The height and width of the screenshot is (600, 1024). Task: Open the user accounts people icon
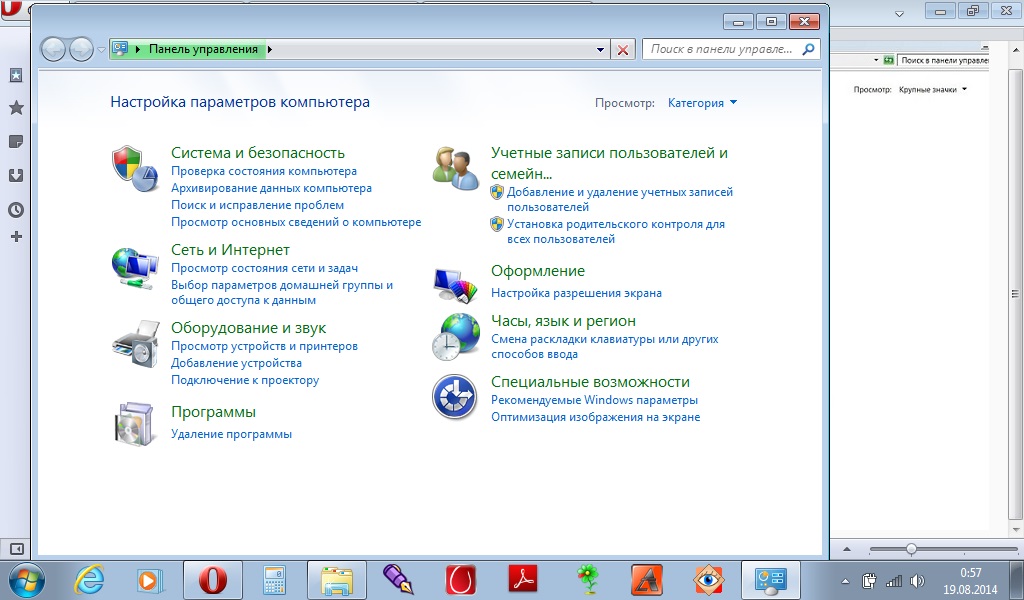point(455,167)
